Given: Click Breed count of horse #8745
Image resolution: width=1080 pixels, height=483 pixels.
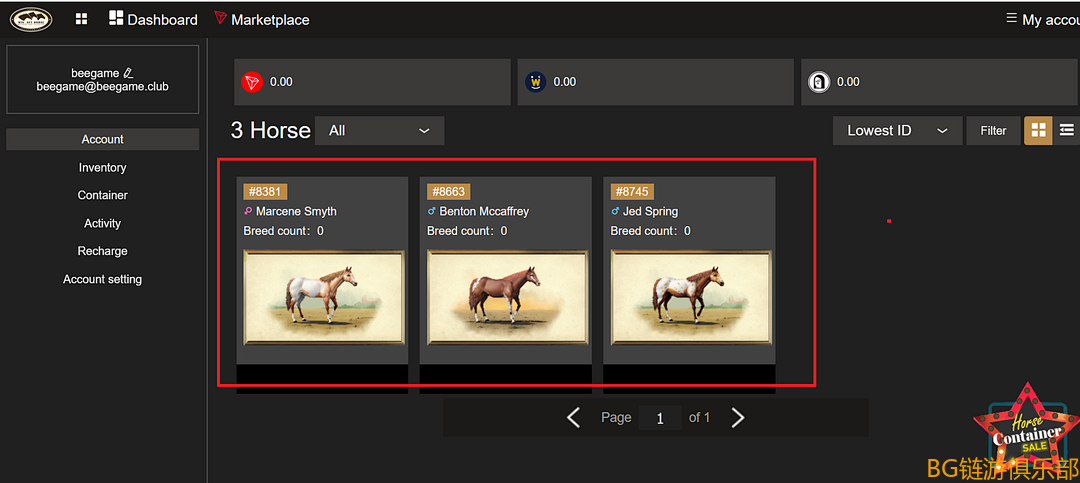Looking at the screenshot, I should tap(651, 231).
